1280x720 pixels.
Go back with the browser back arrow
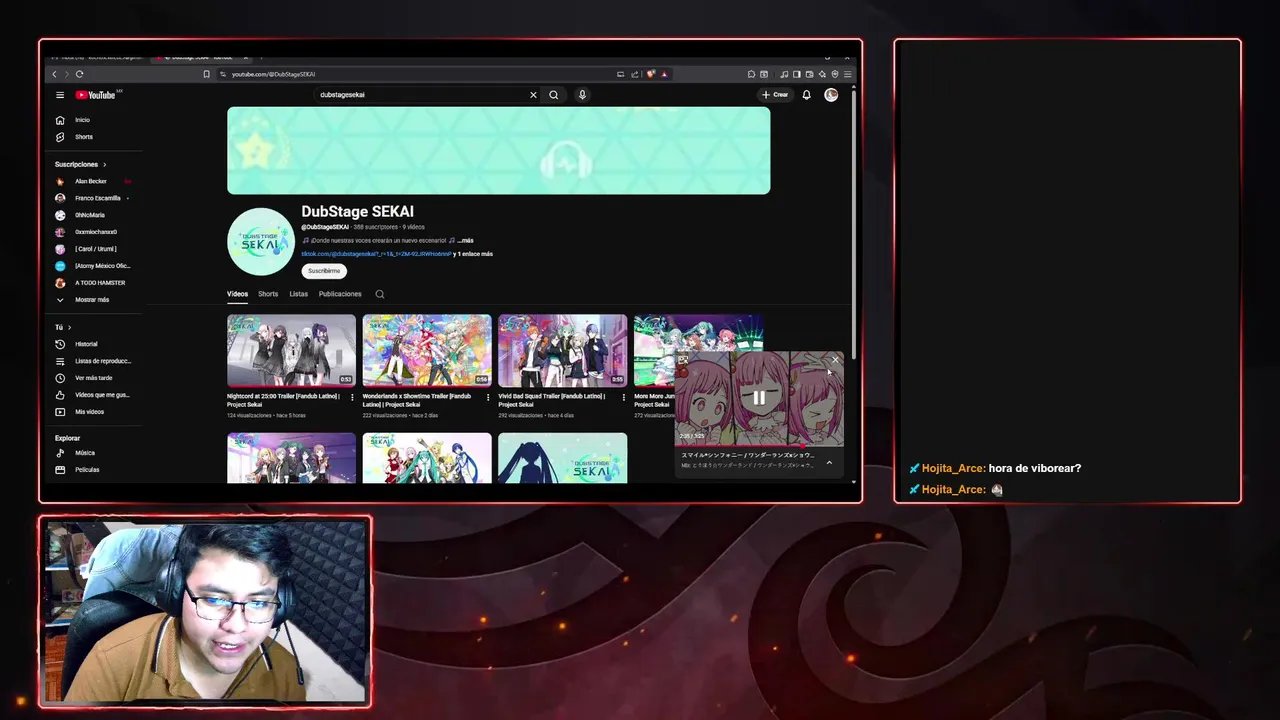point(55,74)
